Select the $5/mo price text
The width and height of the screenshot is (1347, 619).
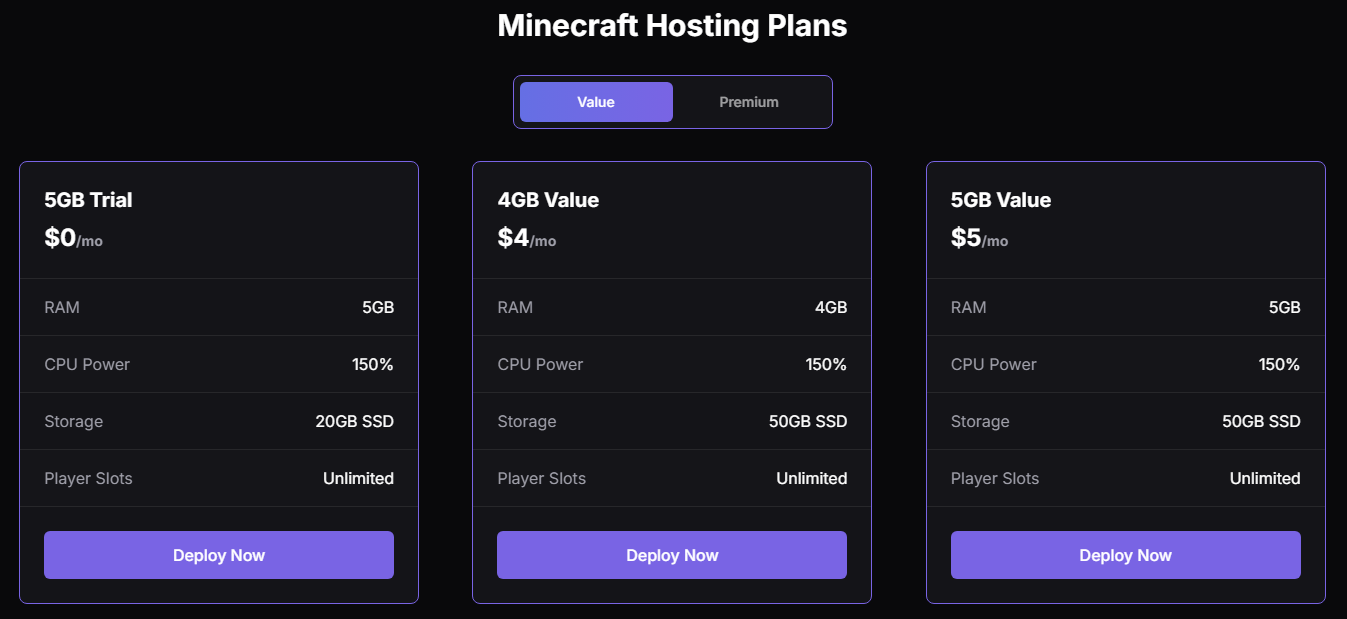(x=979, y=238)
